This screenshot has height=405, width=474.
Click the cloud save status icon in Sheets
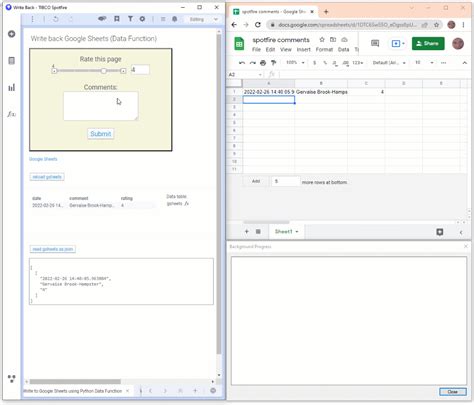click(x=344, y=40)
